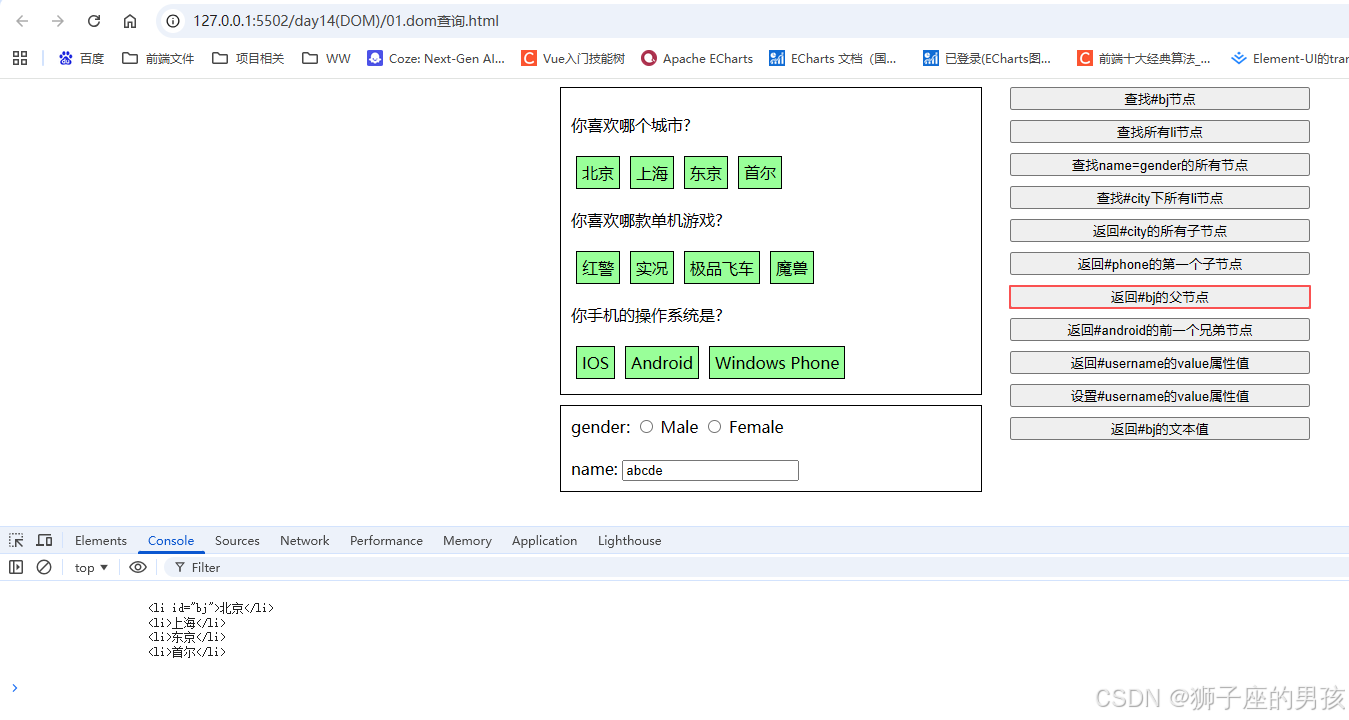The image size is (1349, 720).
Task: Click the browser forward arrow
Action: pyautogui.click(x=58, y=21)
